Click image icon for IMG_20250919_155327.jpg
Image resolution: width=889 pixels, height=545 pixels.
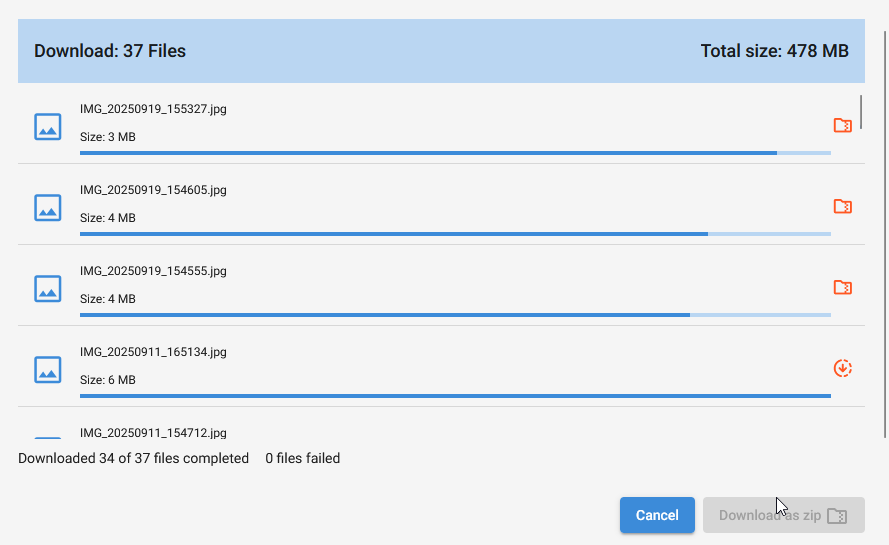[x=48, y=126]
